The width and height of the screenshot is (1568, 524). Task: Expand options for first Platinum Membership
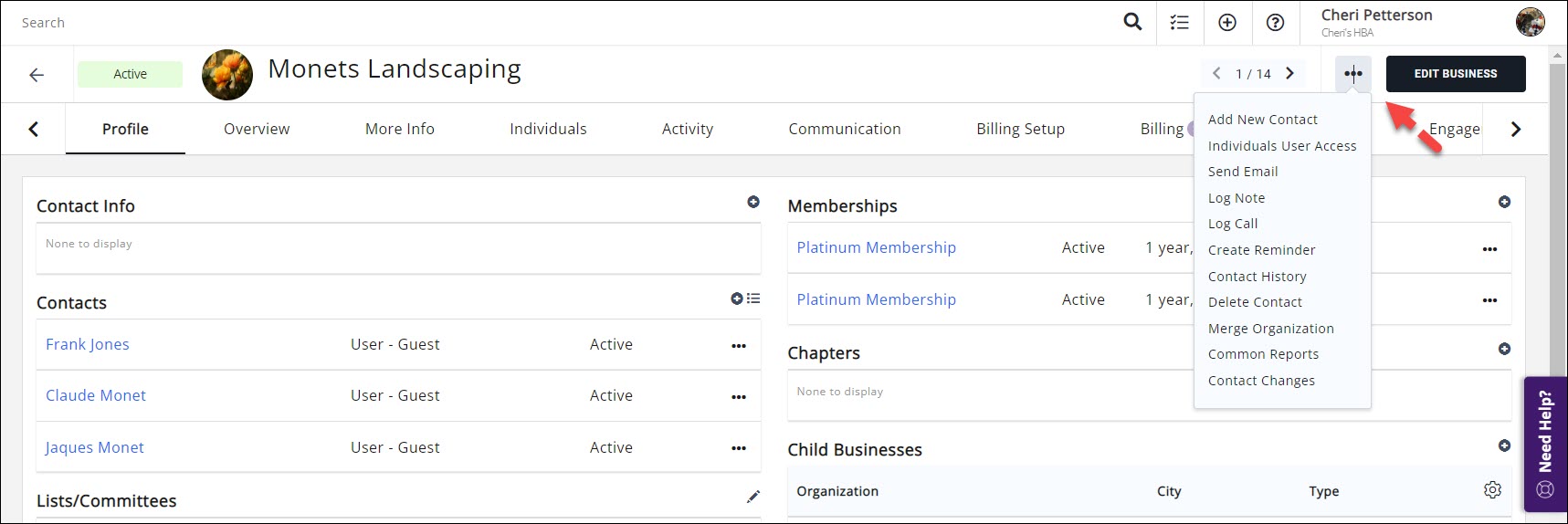1489,248
